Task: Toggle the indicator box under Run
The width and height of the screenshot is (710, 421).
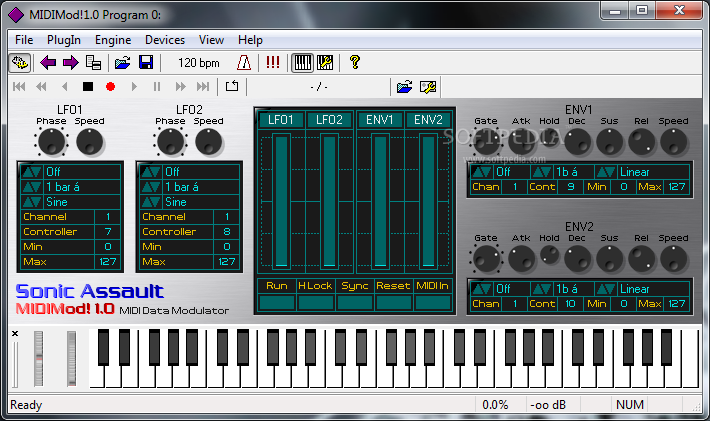Action: pyautogui.click(x=277, y=302)
